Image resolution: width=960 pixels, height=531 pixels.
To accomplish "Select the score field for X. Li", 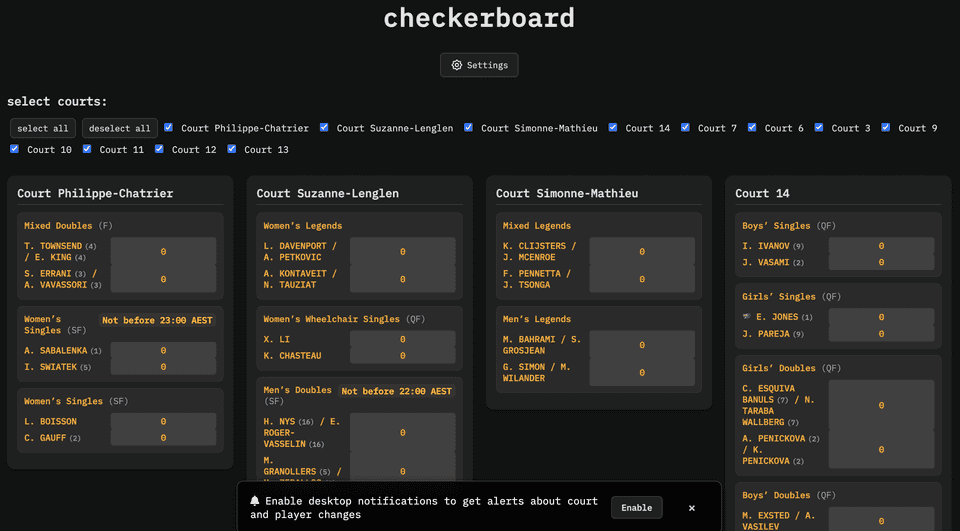I will pyautogui.click(x=402, y=340).
